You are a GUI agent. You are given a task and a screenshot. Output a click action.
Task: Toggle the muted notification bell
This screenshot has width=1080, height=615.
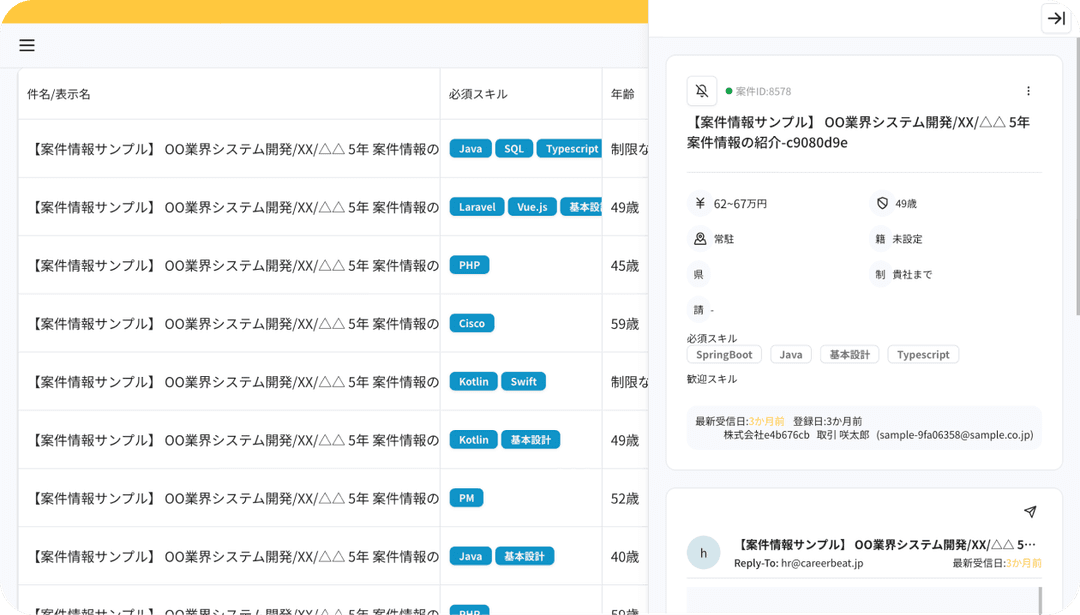click(x=702, y=91)
